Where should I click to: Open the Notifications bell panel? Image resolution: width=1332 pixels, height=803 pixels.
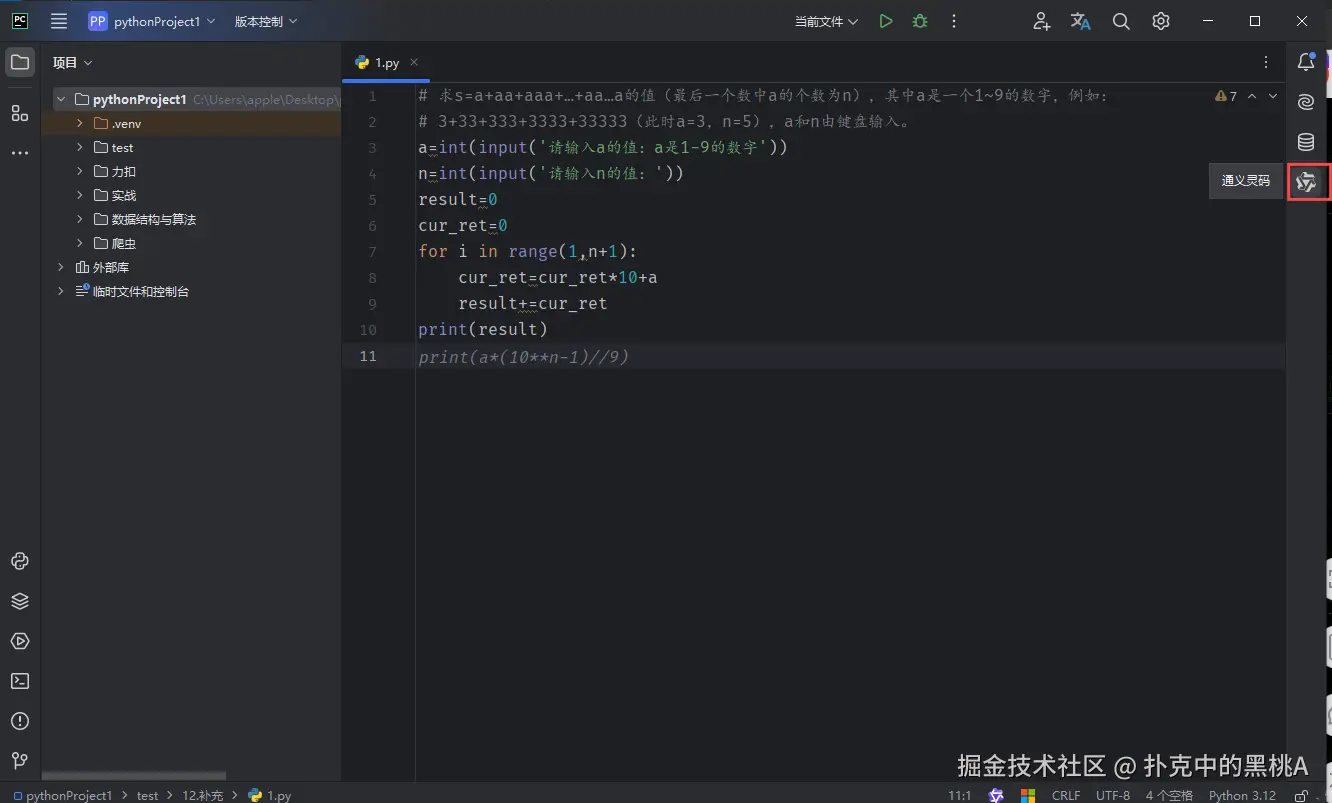tap(1306, 62)
